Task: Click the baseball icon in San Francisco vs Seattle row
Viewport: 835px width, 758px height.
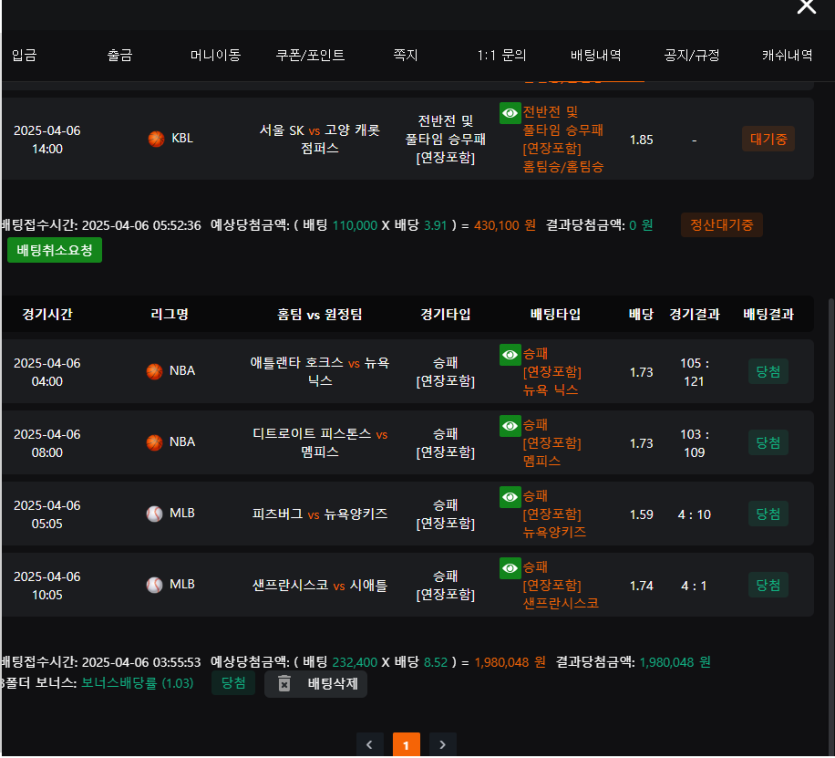Action: tap(154, 585)
